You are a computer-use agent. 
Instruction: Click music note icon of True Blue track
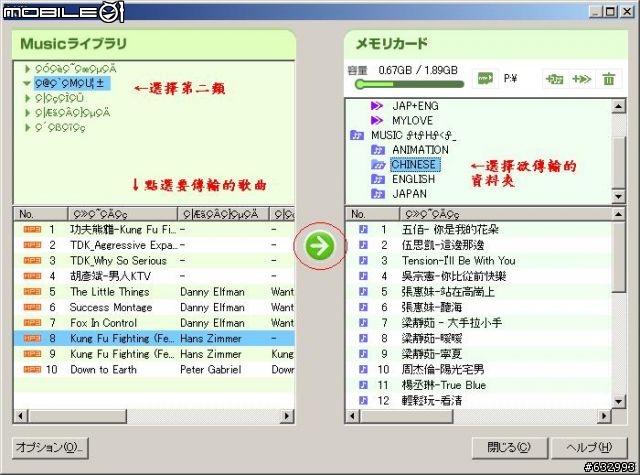[363, 385]
